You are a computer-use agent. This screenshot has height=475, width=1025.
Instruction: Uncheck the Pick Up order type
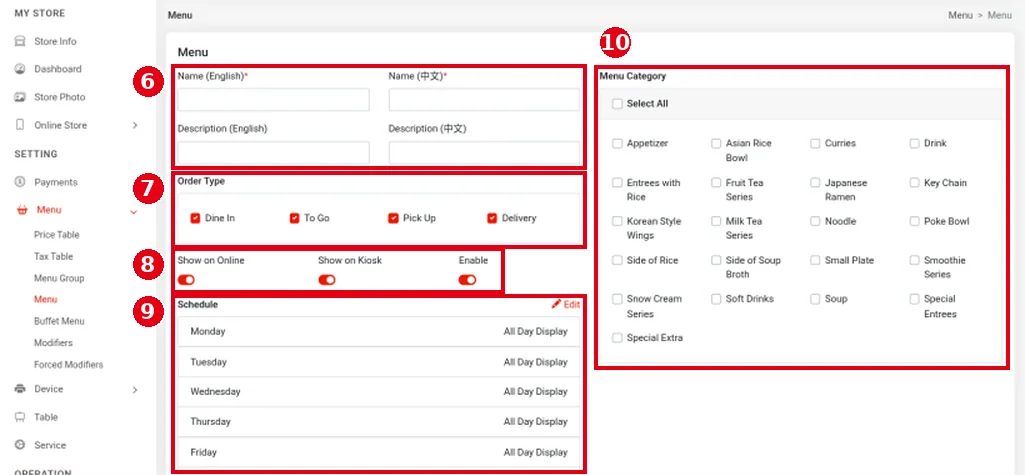(x=393, y=218)
